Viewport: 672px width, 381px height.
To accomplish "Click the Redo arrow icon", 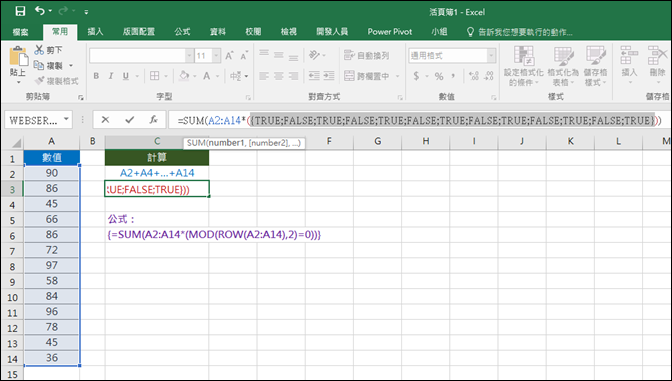I will (x=63, y=11).
